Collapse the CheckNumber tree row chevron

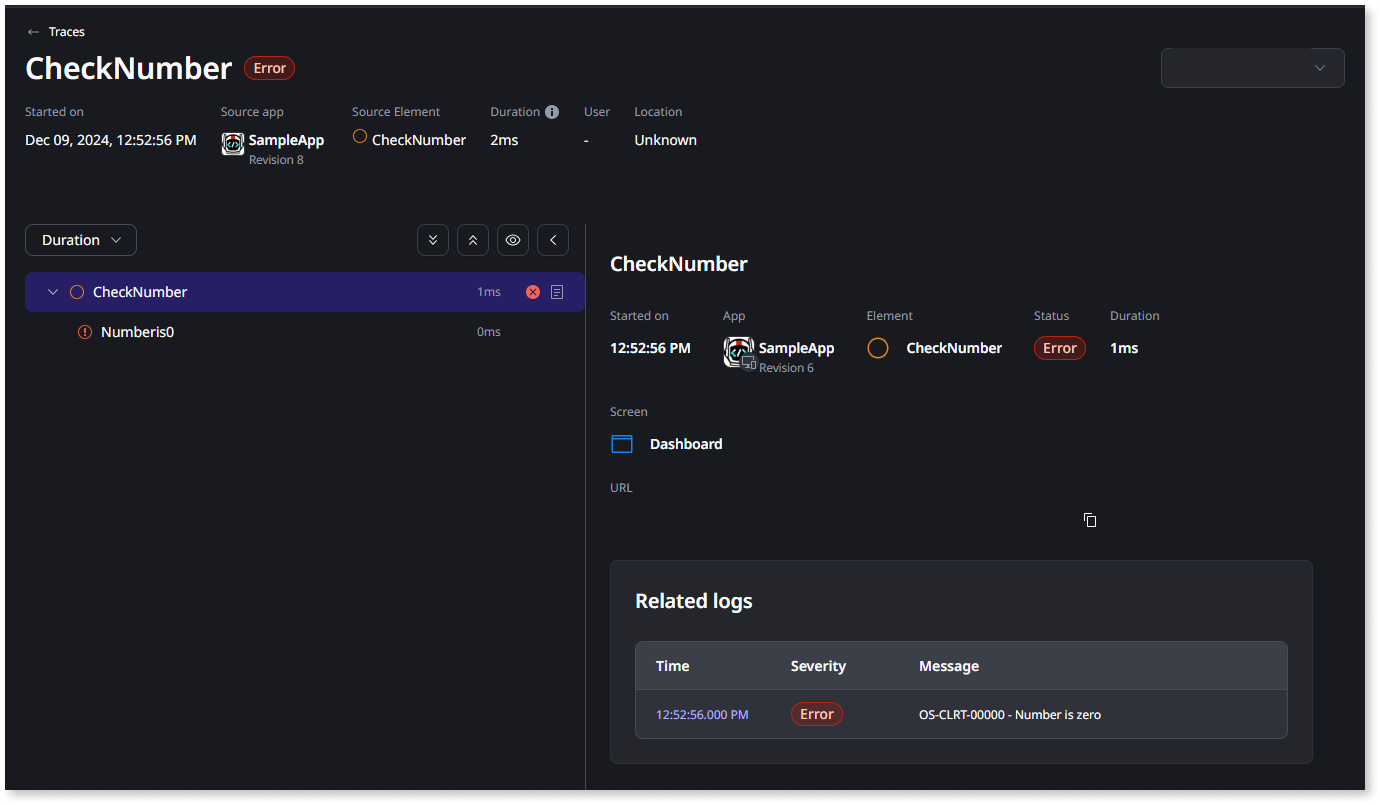[x=53, y=292]
